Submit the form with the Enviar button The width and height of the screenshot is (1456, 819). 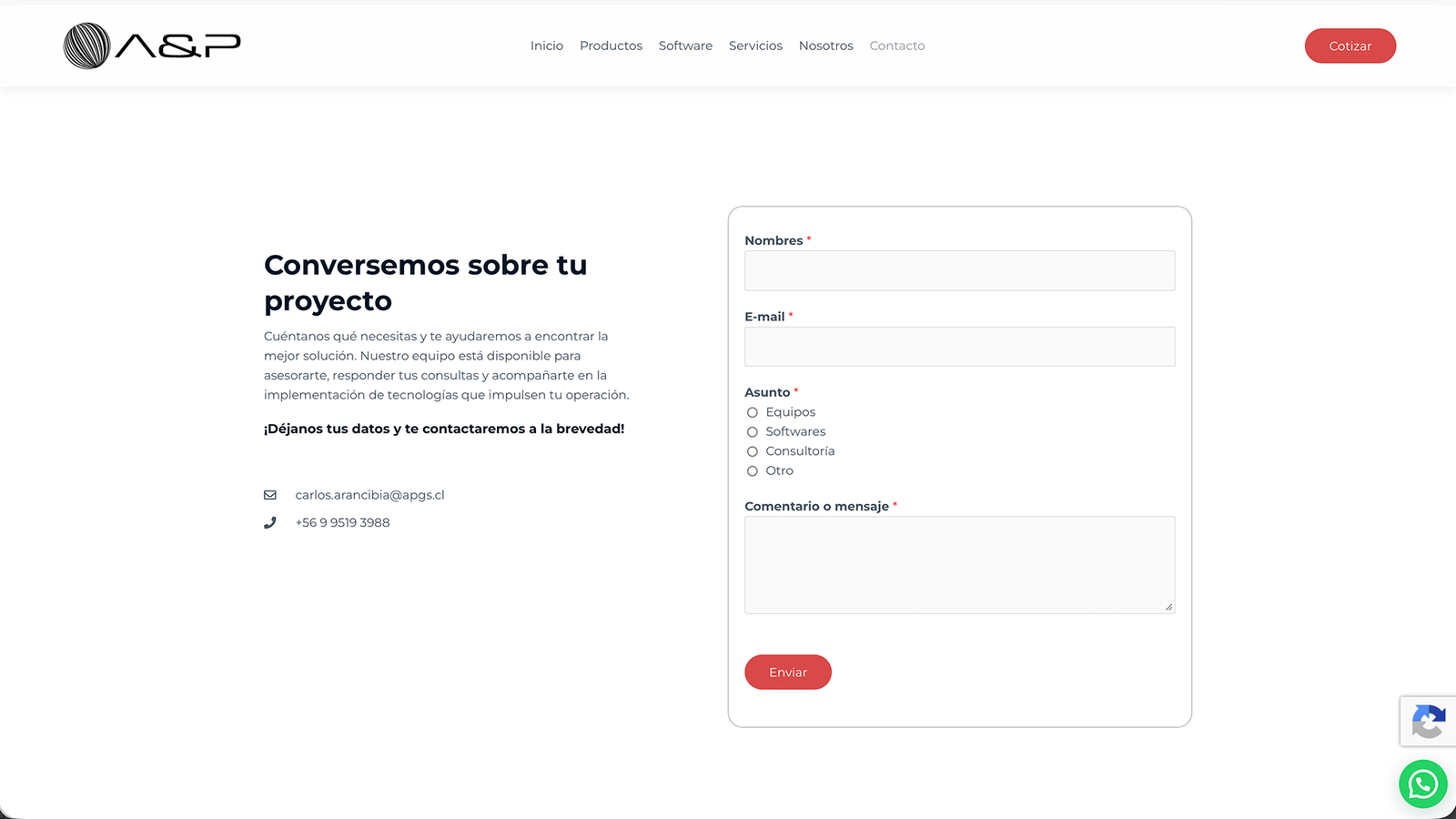point(788,672)
